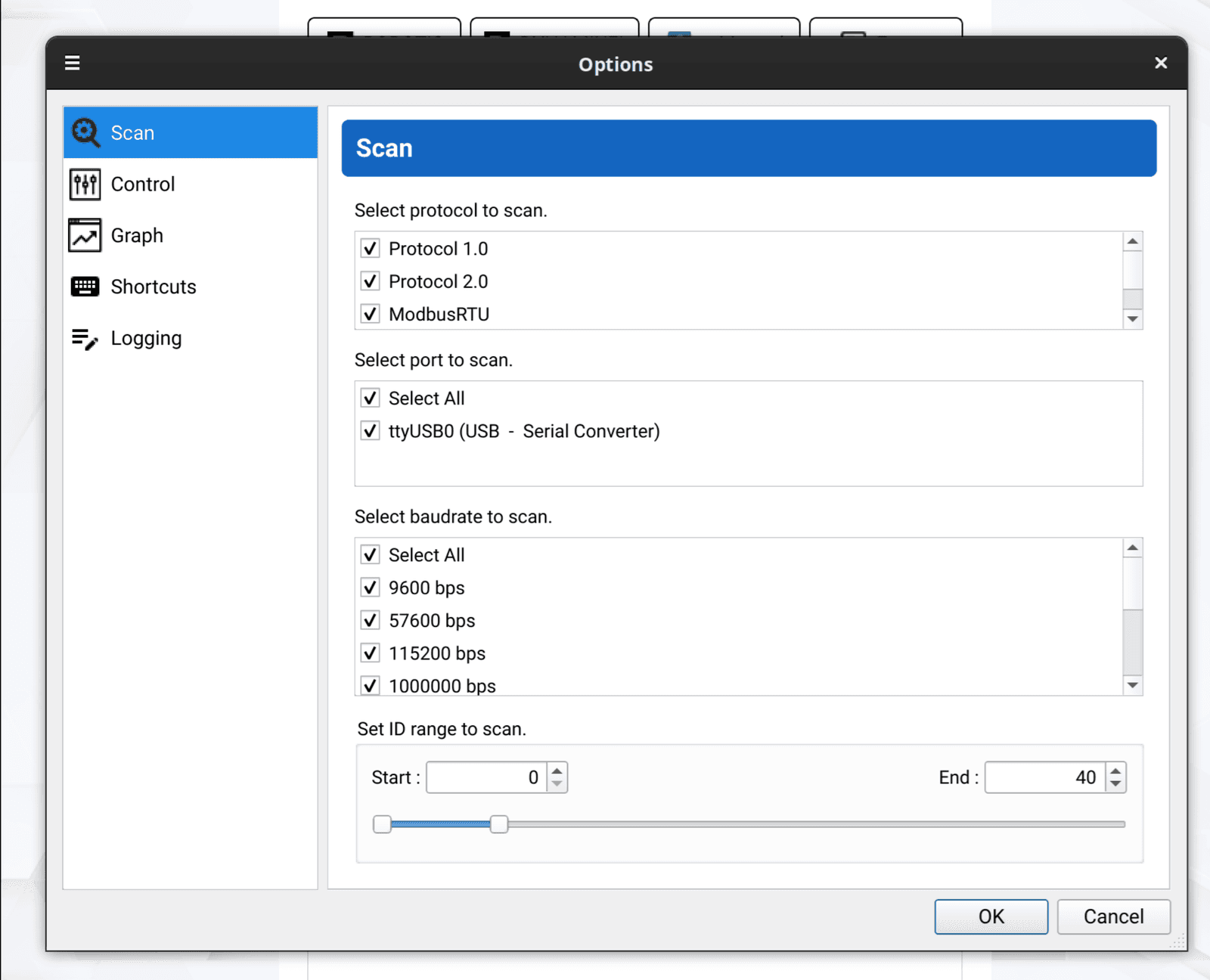Screen dimensions: 1210x980
Task: Toggle baudrate Select All checkbox
Action: pyautogui.click(x=370, y=555)
